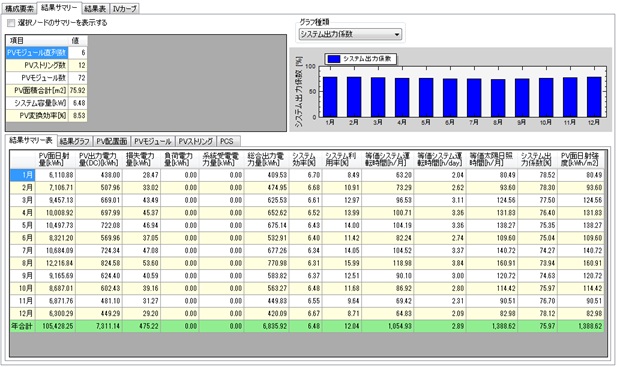Expand the グラフ種類 dropdown
This screenshot has width=617, height=367.
pos(350,34)
